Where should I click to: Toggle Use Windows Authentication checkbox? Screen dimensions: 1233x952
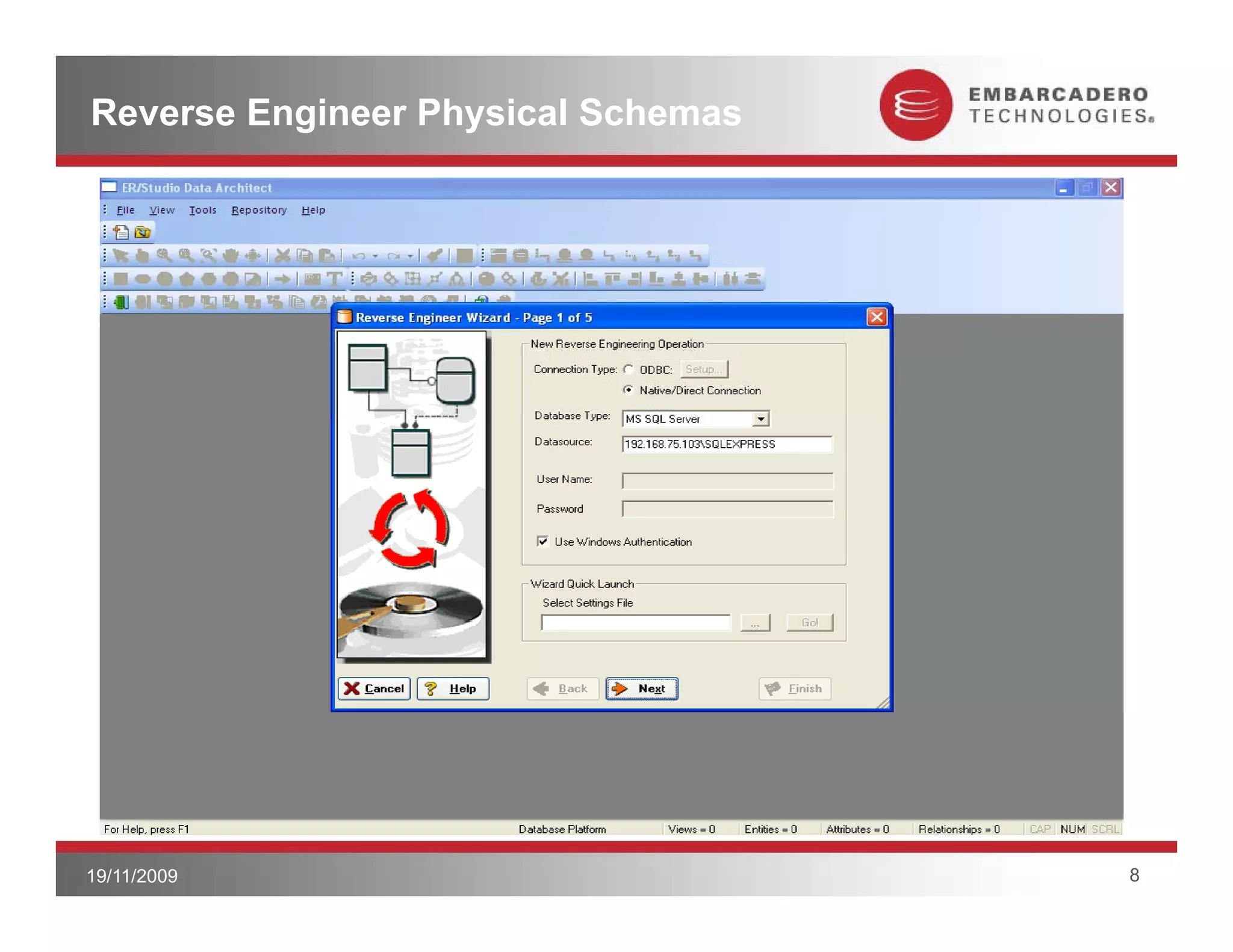click(x=542, y=541)
